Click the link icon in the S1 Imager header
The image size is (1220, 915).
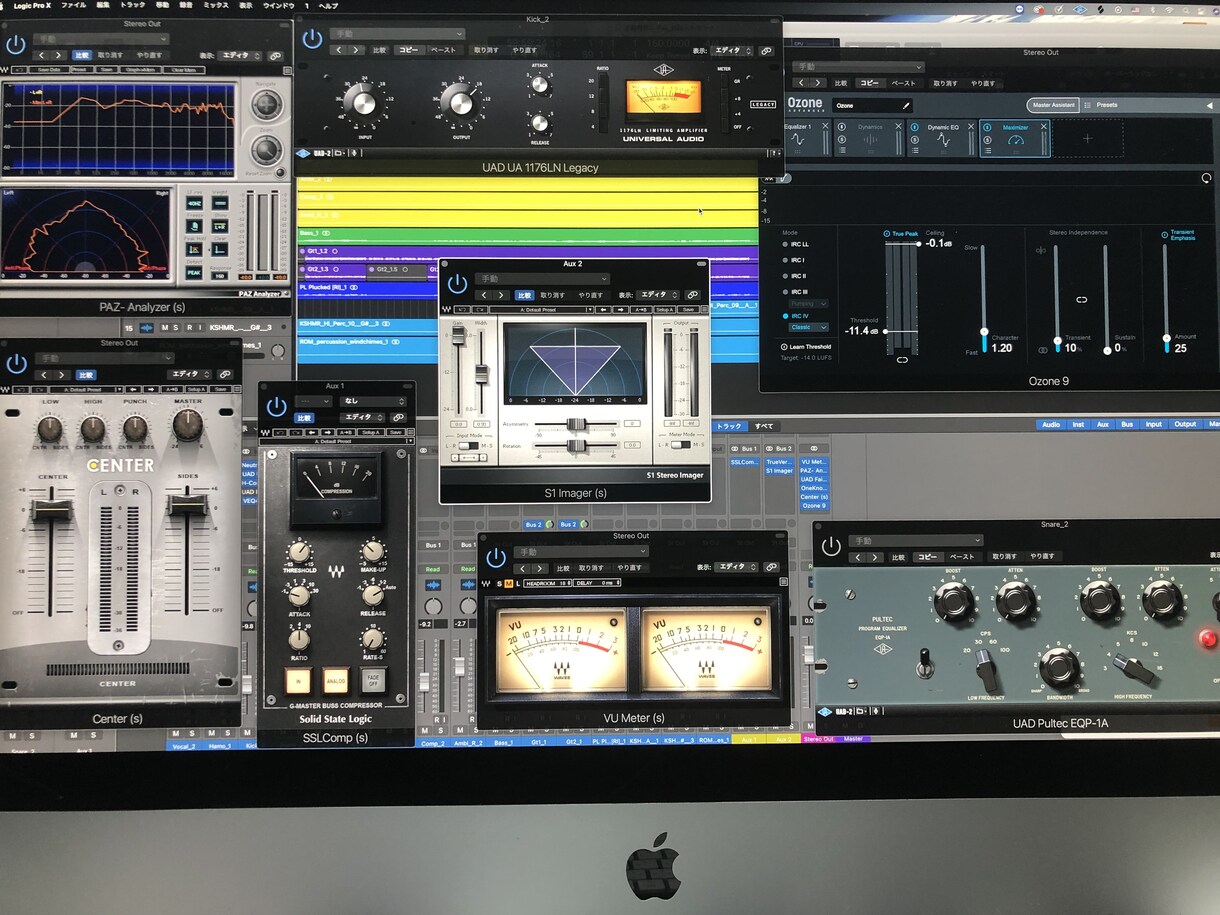[691, 295]
